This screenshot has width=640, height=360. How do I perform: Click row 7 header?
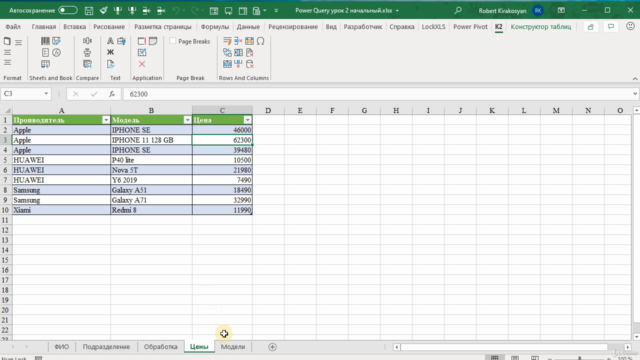pyautogui.click(x=6, y=180)
